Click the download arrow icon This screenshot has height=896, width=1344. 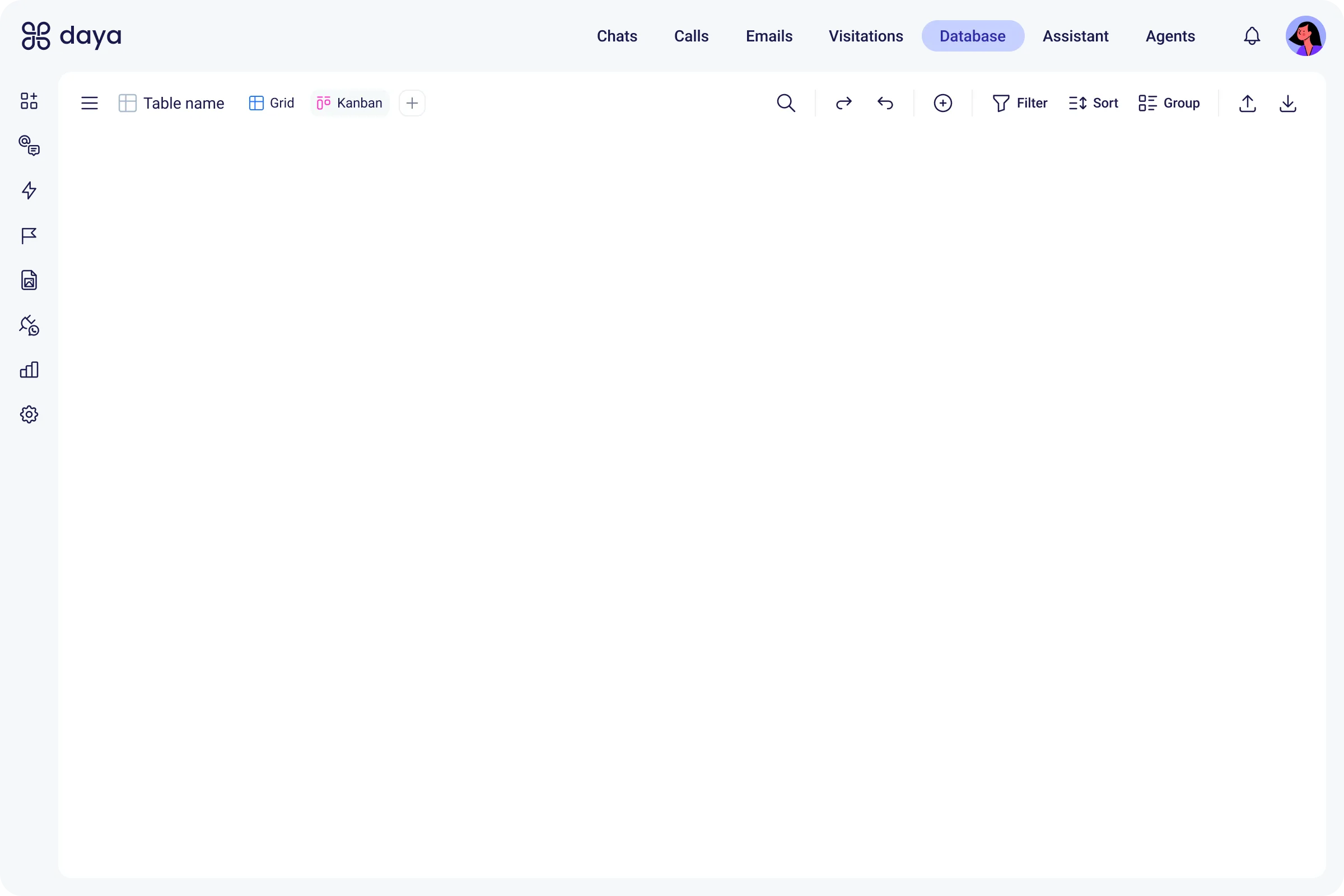(x=1288, y=104)
